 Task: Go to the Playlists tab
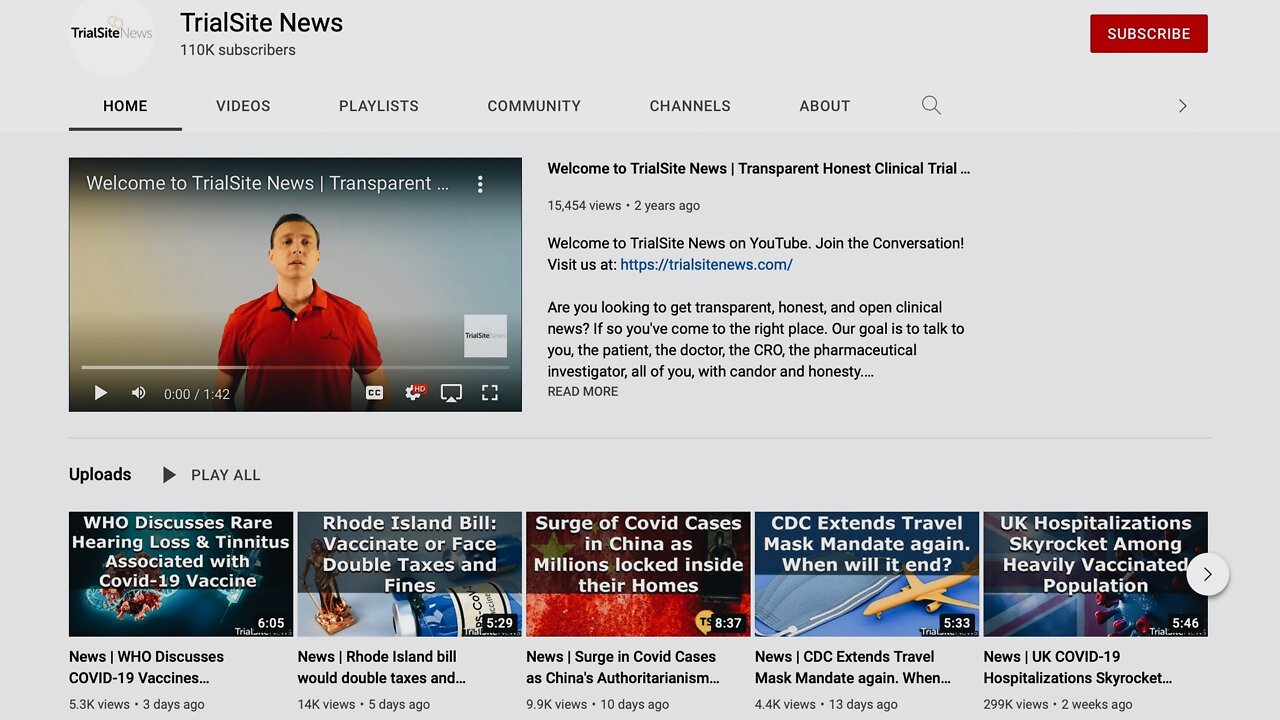click(379, 106)
